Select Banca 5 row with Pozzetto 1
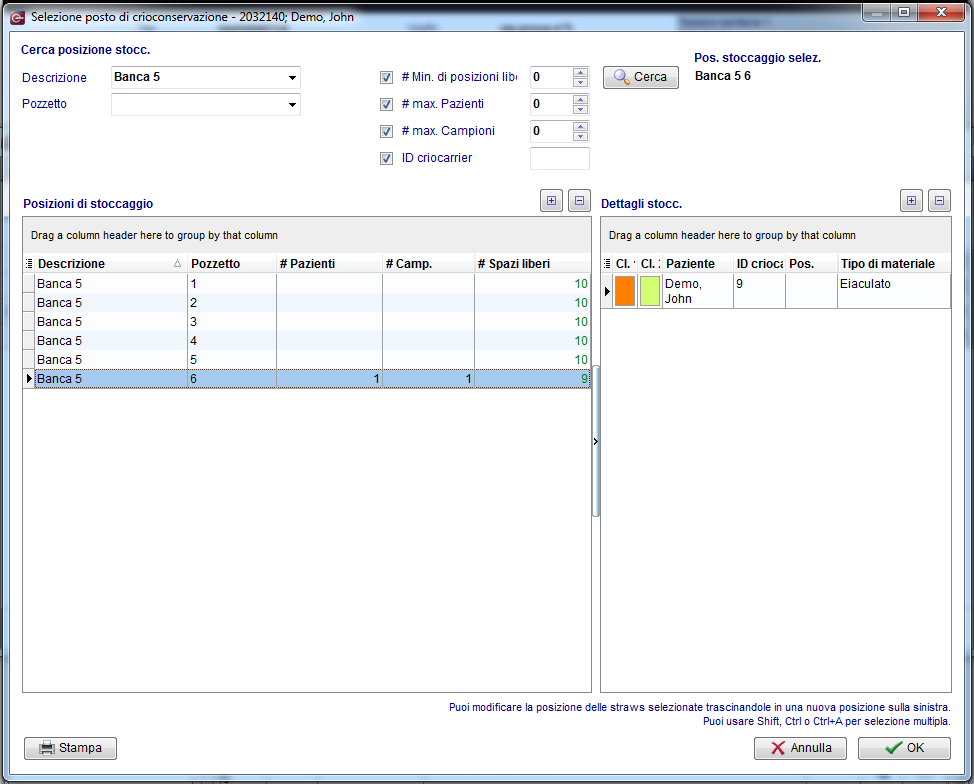 pos(306,284)
